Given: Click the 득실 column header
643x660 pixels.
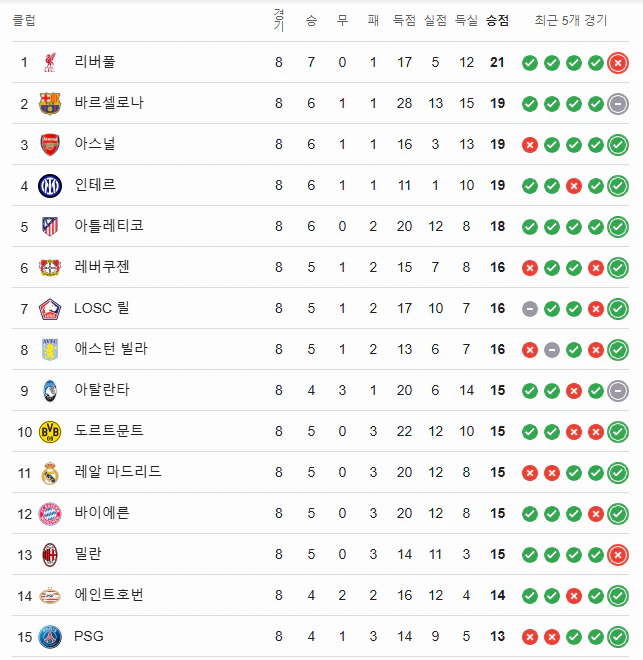Looking at the screenshot, I should (x=466, y=20).
